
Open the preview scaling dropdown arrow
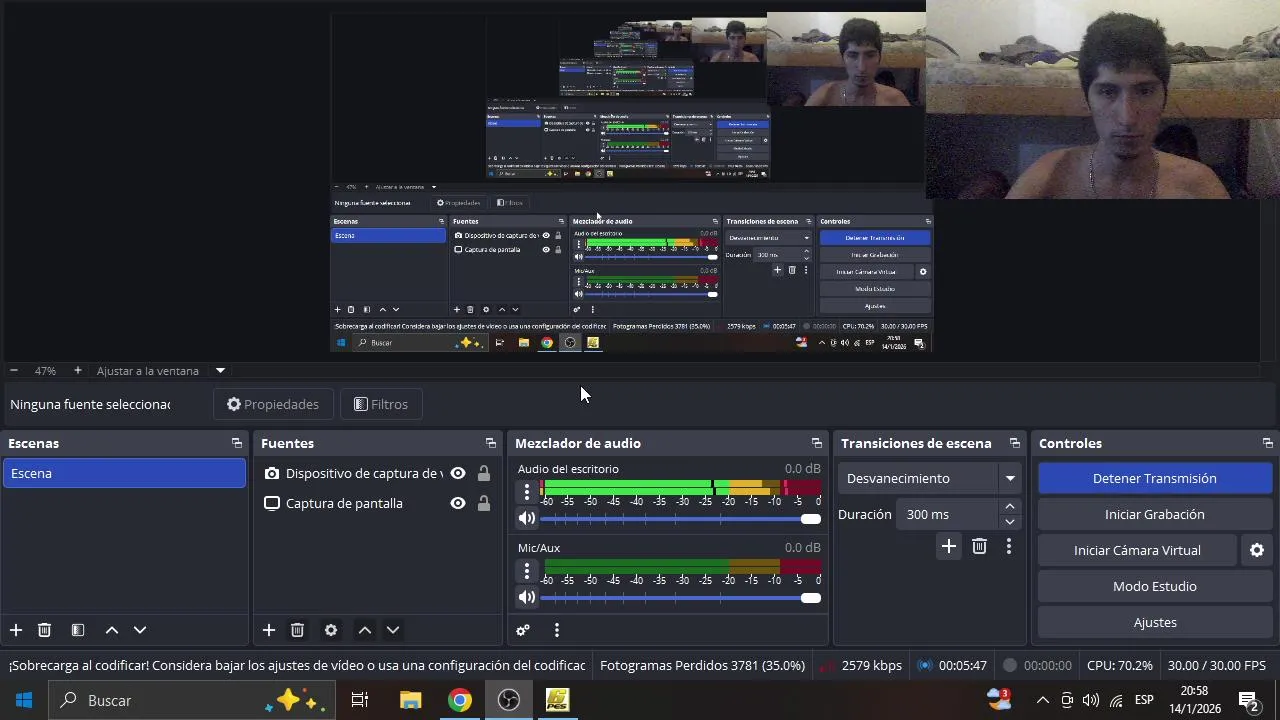(220, 371)
